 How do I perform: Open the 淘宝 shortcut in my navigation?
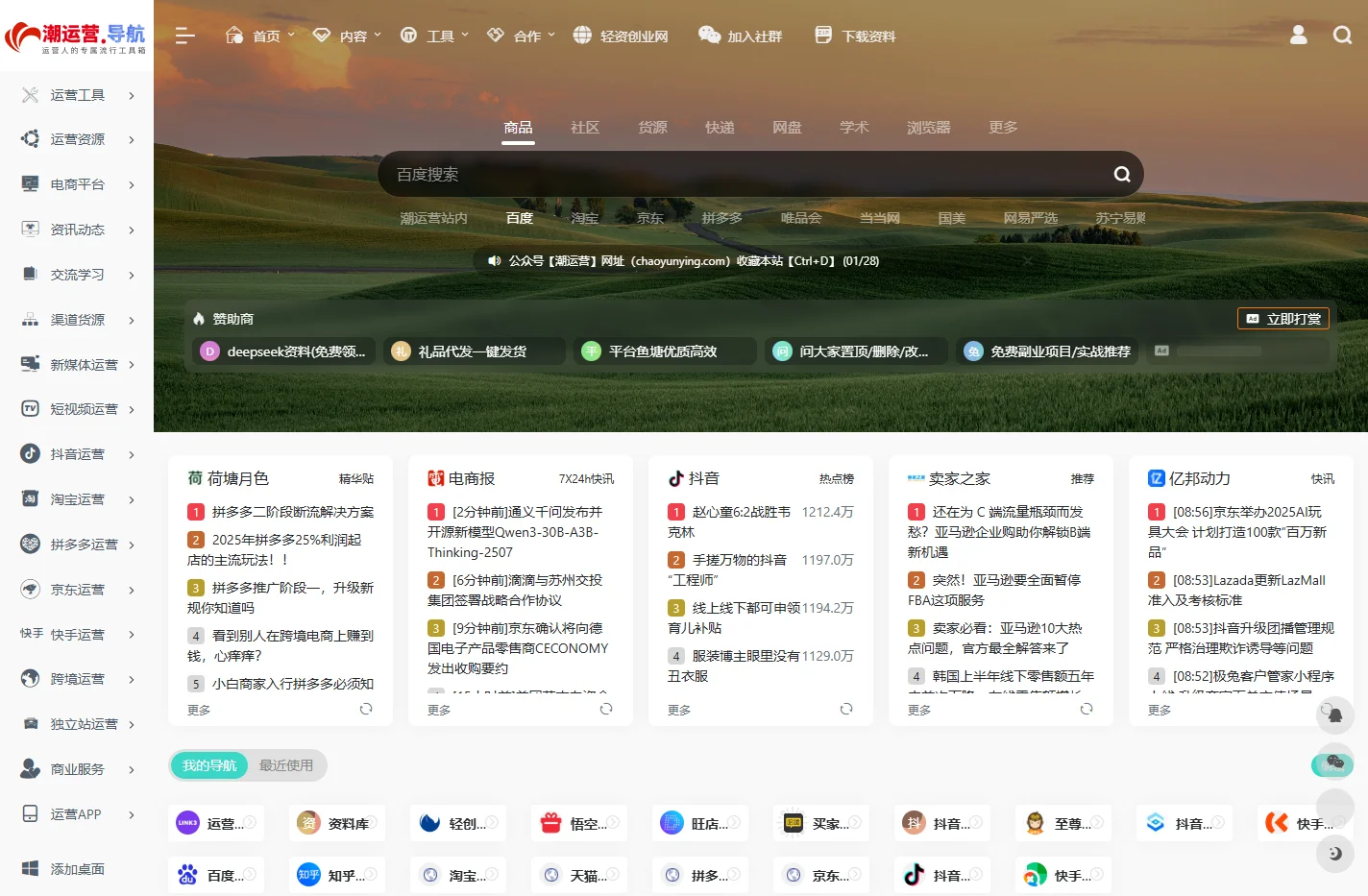pos(458,875)
